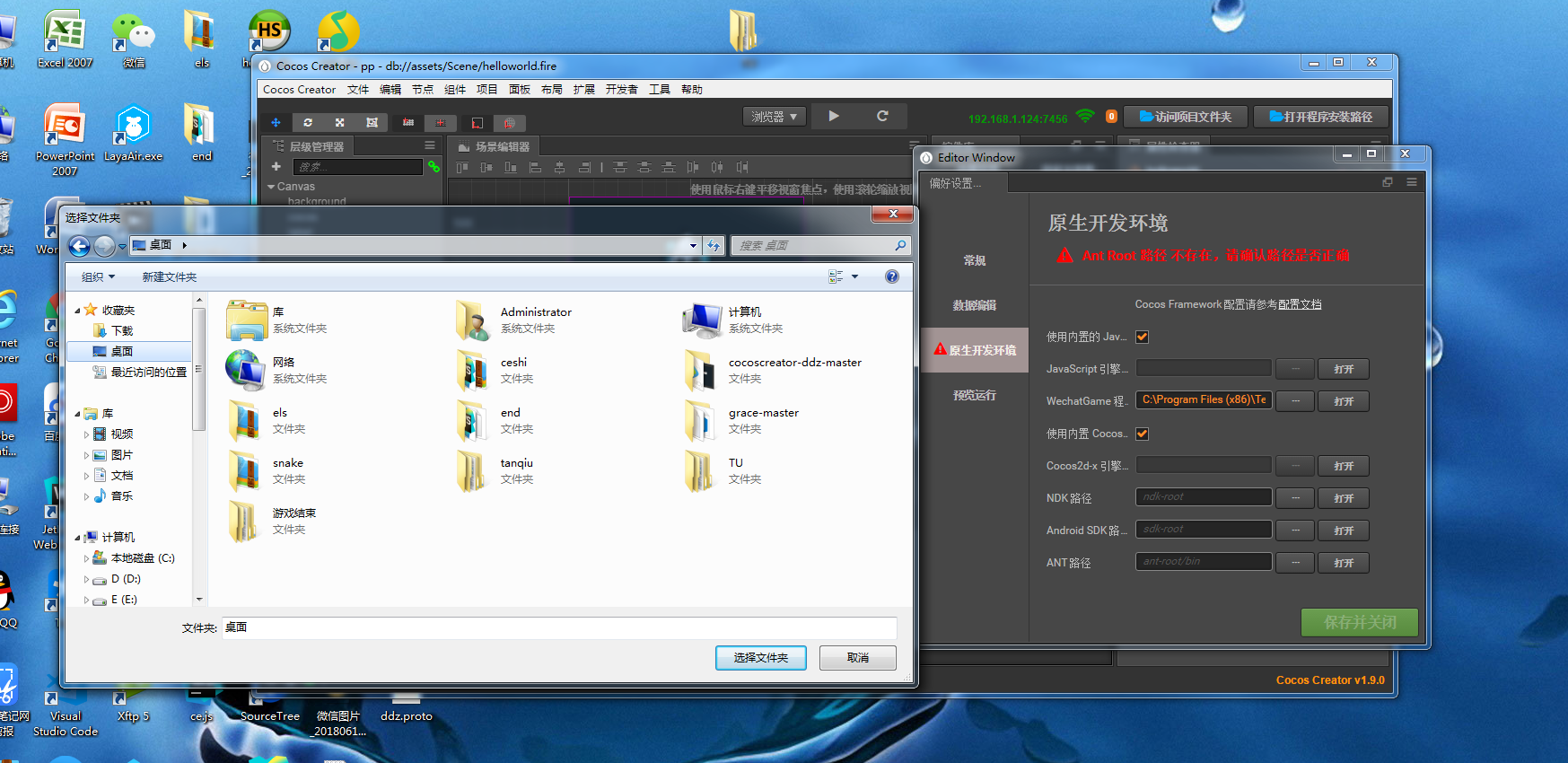Collapse the Canvas node in hierarchy
Viewport: 1568px width, 763px height.
(271, 187)
